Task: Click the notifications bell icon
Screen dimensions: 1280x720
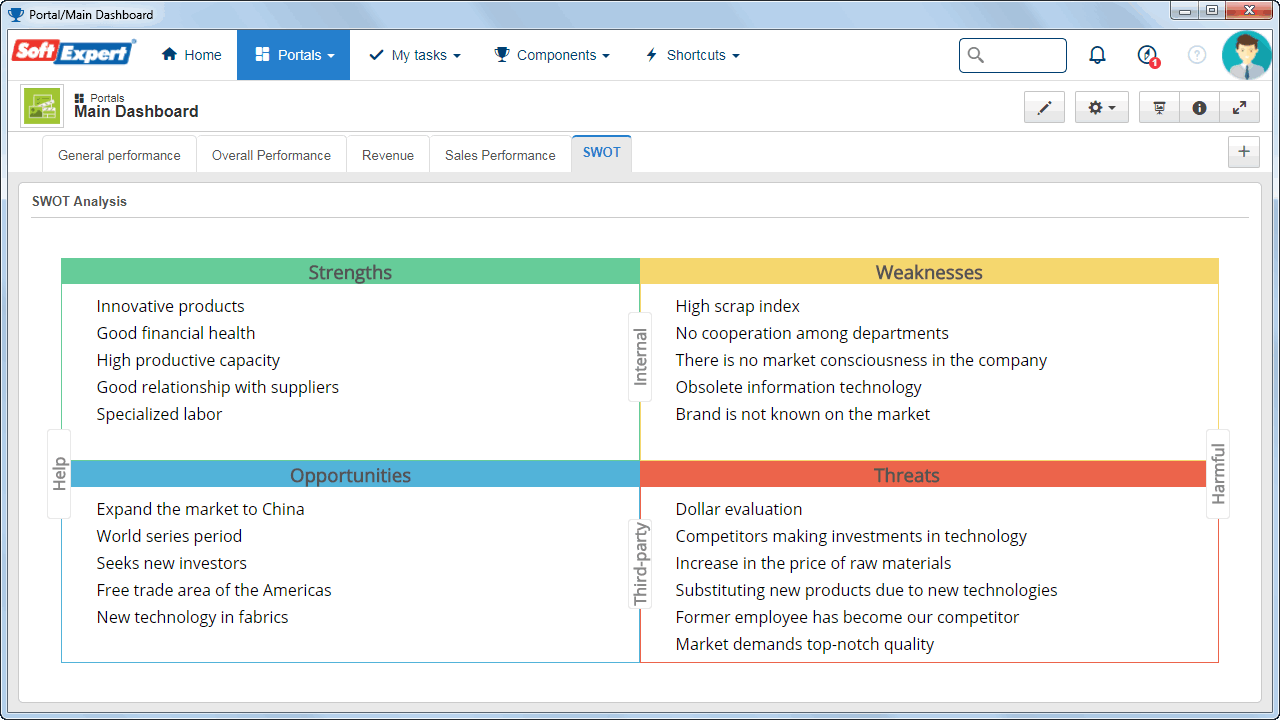Action: point(1097,55)
